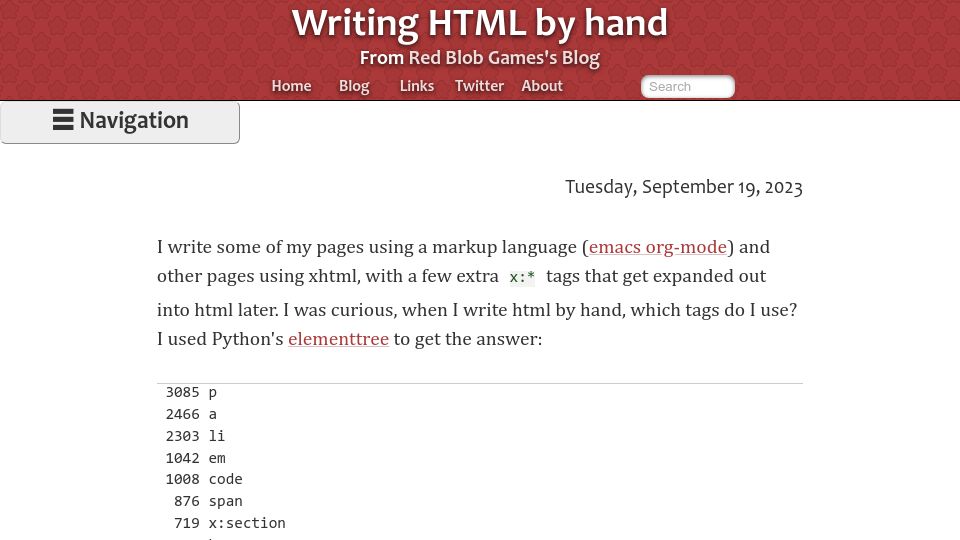
Task: Select the row '2303 li'
Action: [x=195, y=436]
